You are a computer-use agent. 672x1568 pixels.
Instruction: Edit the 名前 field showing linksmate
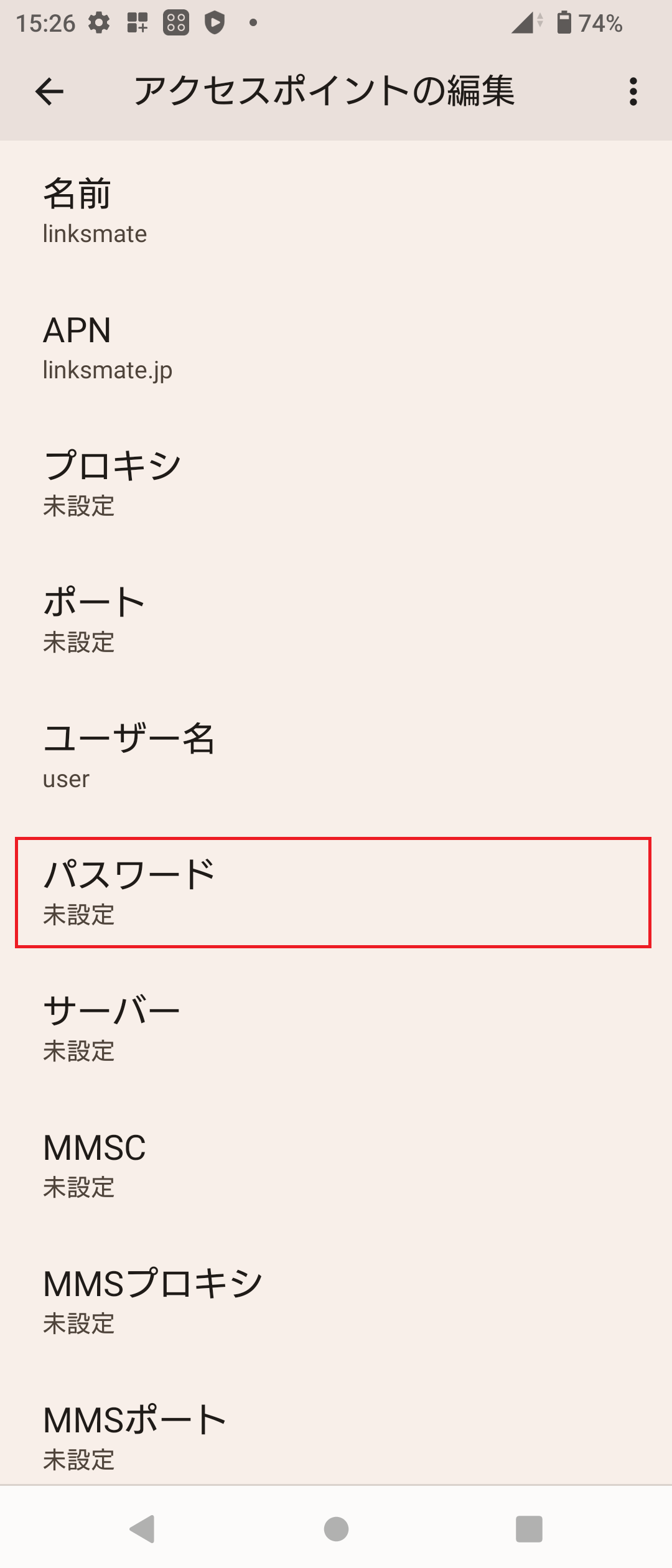pos(336,210)
